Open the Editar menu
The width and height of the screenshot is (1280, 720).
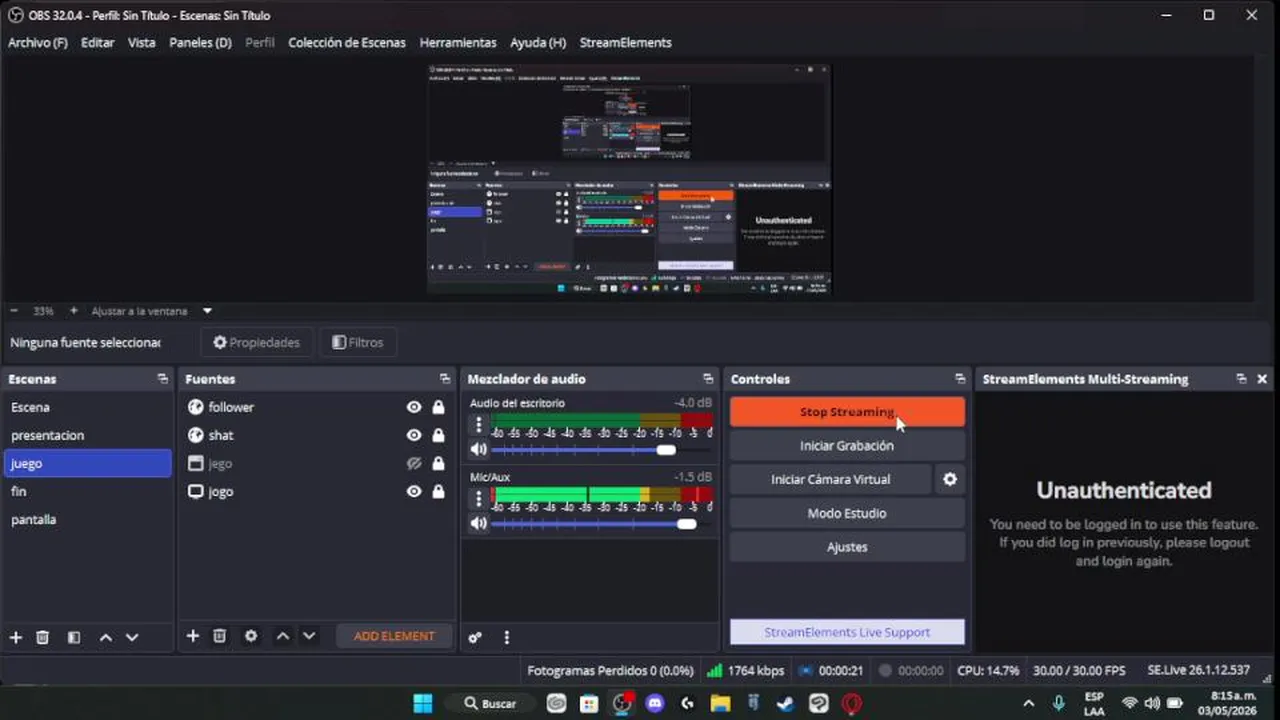98,43
